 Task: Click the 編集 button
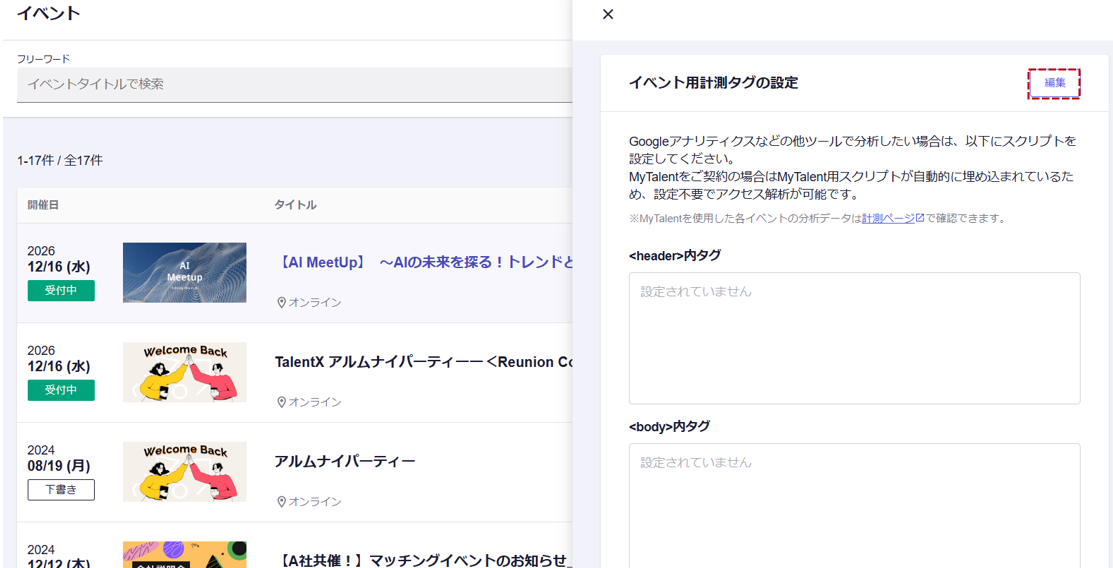[x=1054, y=83]
